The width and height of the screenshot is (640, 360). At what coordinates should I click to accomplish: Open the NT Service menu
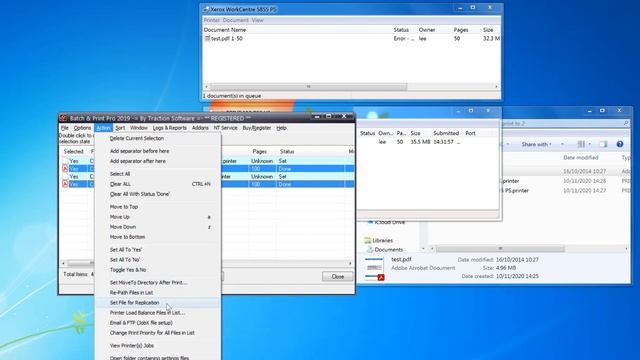point(225,128)
